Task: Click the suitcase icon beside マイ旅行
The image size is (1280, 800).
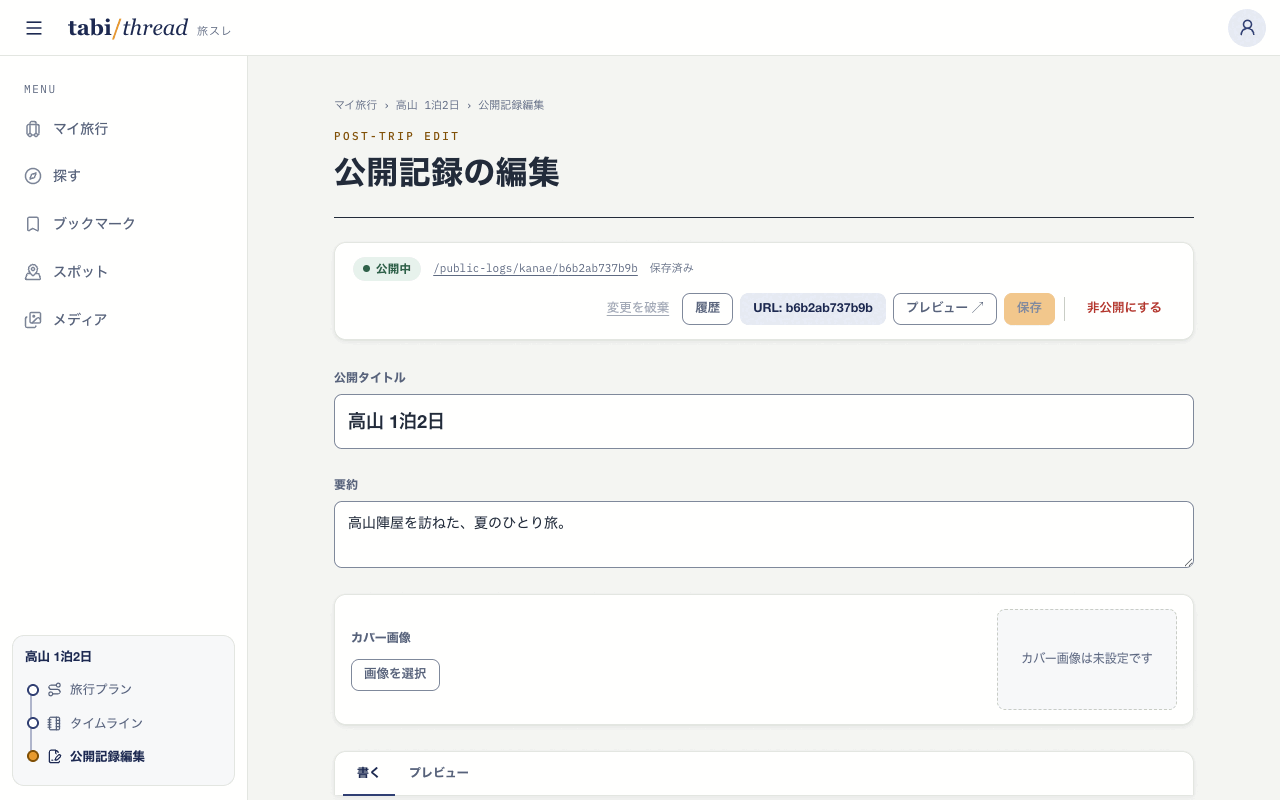Action: (x=33, y=129)
